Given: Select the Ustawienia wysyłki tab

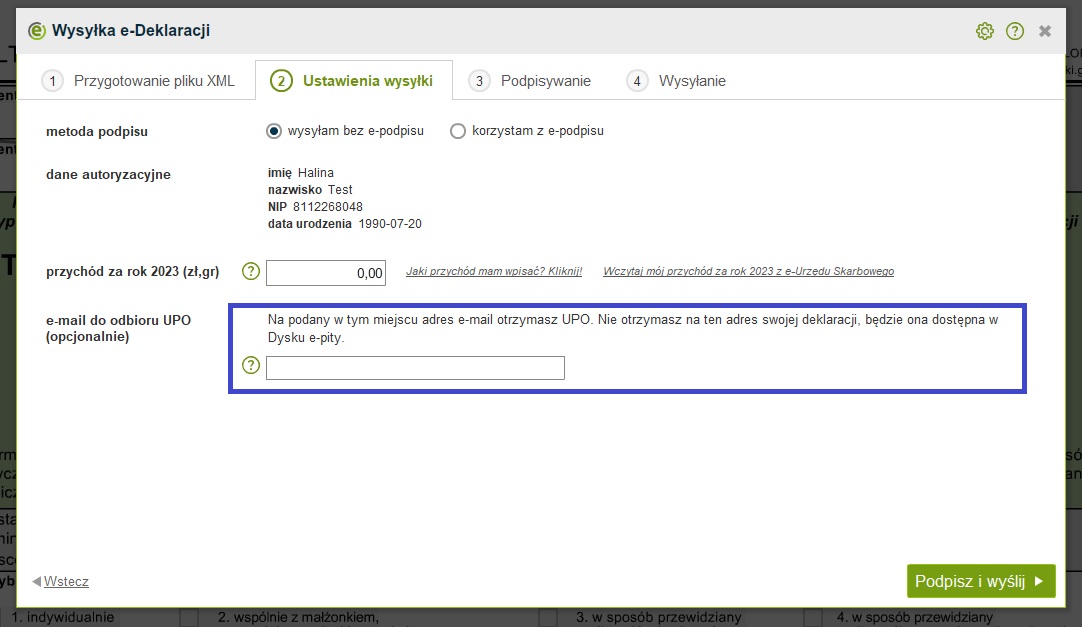Looking at the screenshot, I should pos(353,81).
